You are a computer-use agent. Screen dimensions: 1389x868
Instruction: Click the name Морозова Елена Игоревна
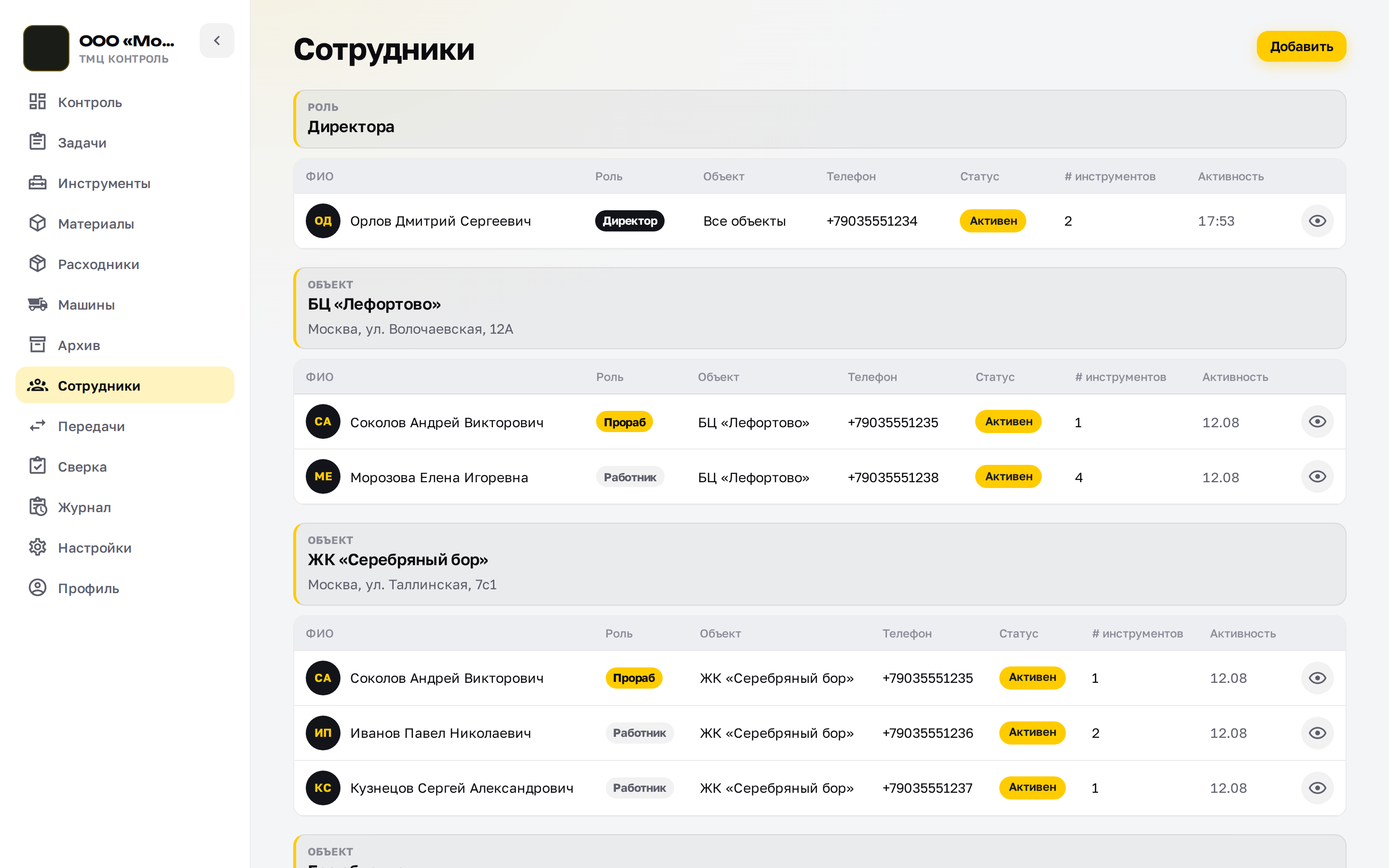tap(439, 477)
